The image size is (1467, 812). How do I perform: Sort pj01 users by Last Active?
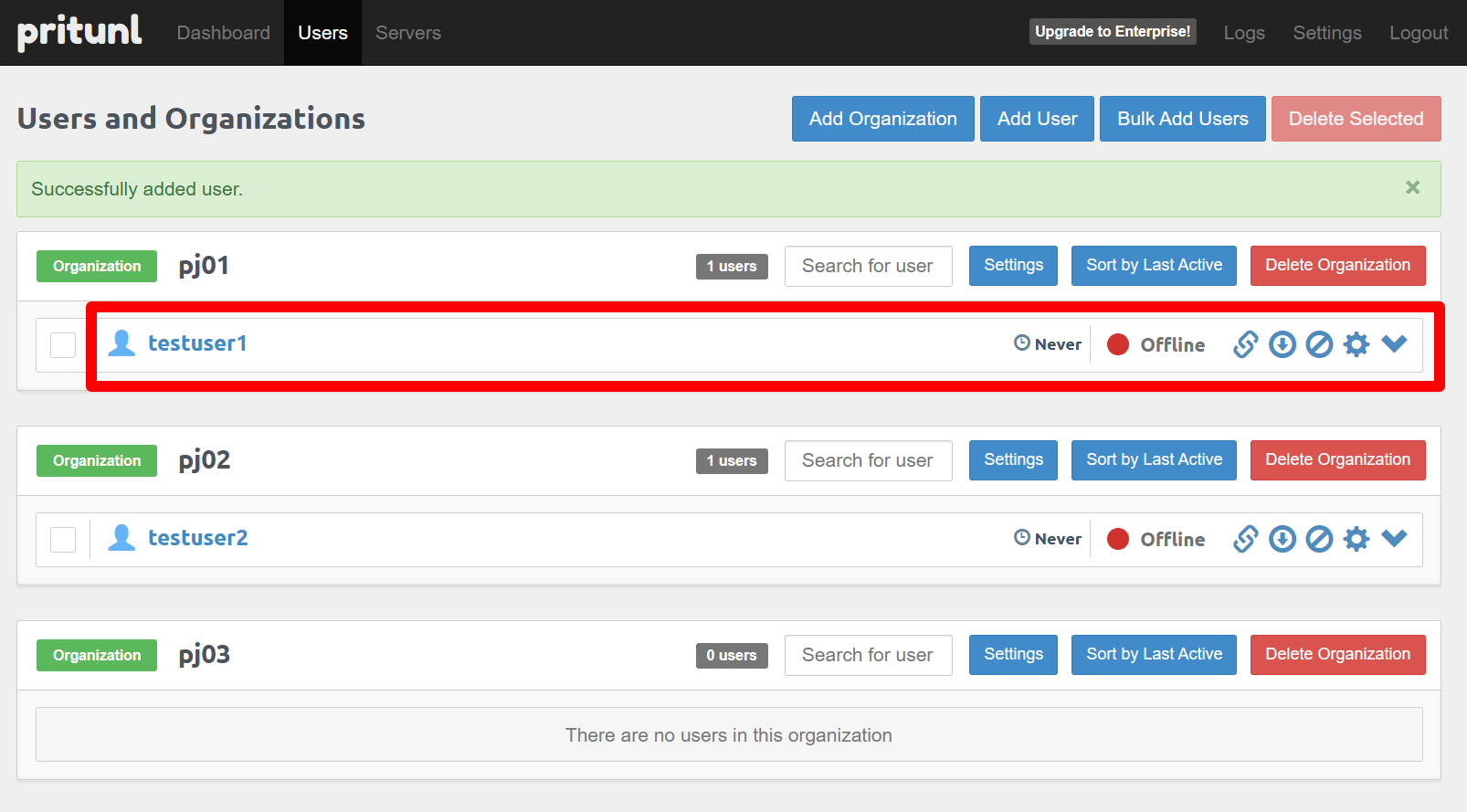(x=1154, y=265)
